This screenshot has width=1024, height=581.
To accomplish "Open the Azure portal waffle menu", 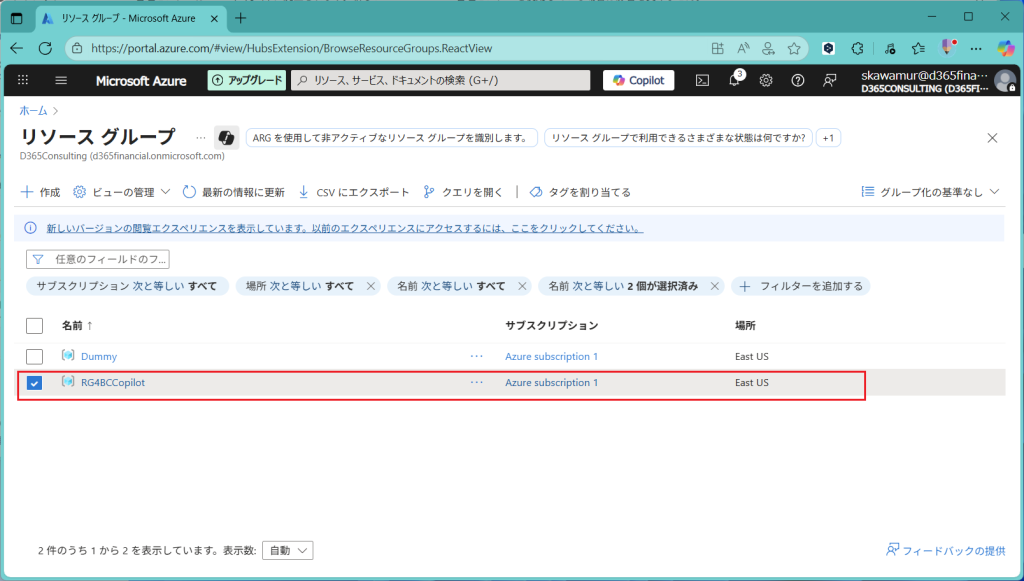I will click(x=23, y=80).
